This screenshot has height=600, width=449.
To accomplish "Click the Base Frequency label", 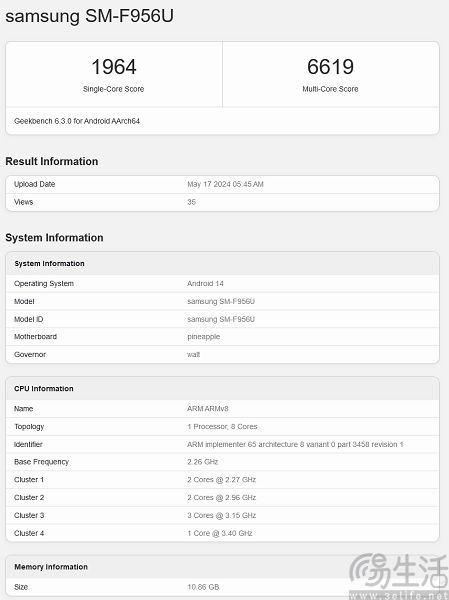I will 41,462.
